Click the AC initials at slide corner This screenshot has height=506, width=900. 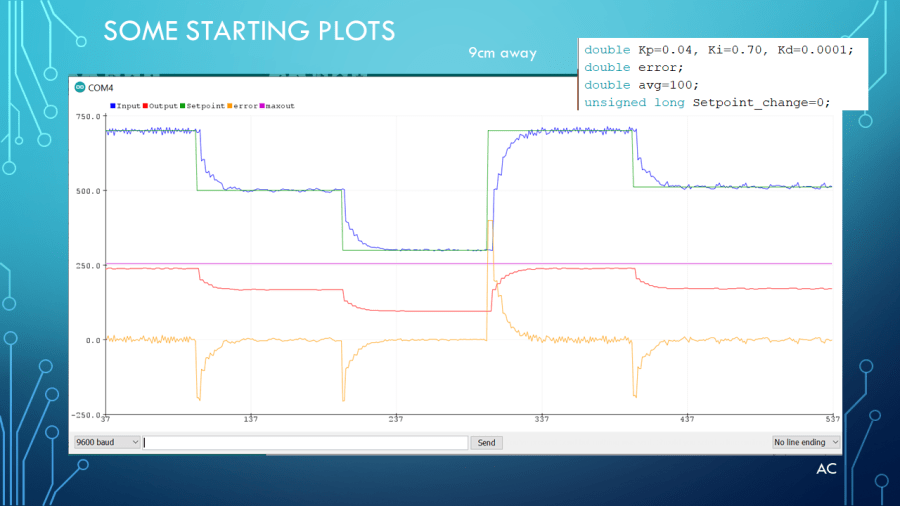(x=826, y=468)
